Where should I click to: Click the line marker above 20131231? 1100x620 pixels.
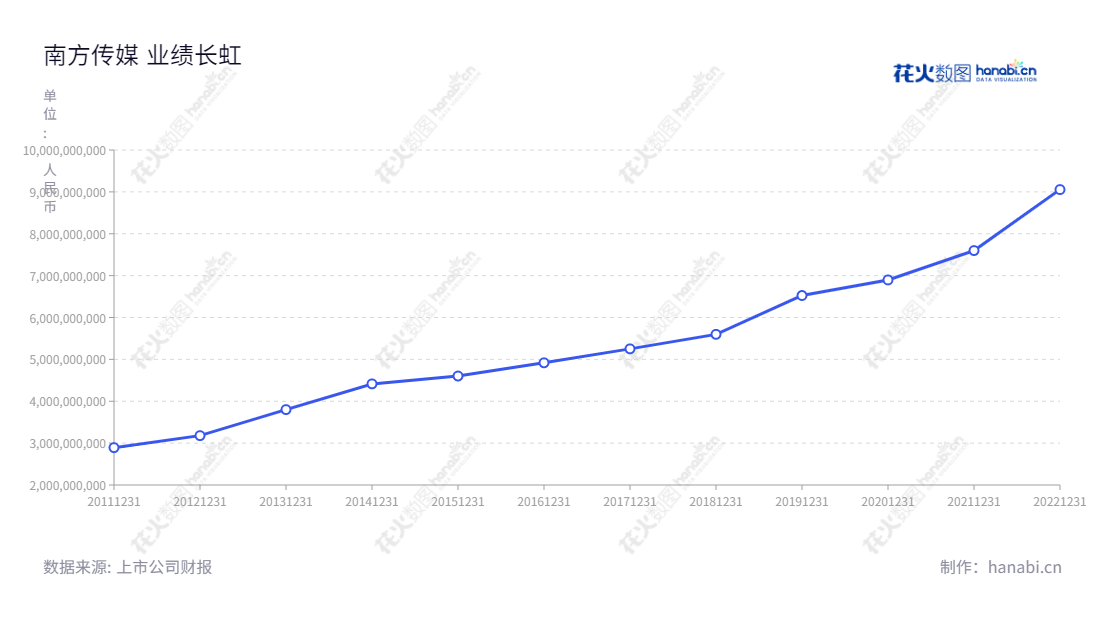[286, 410]
